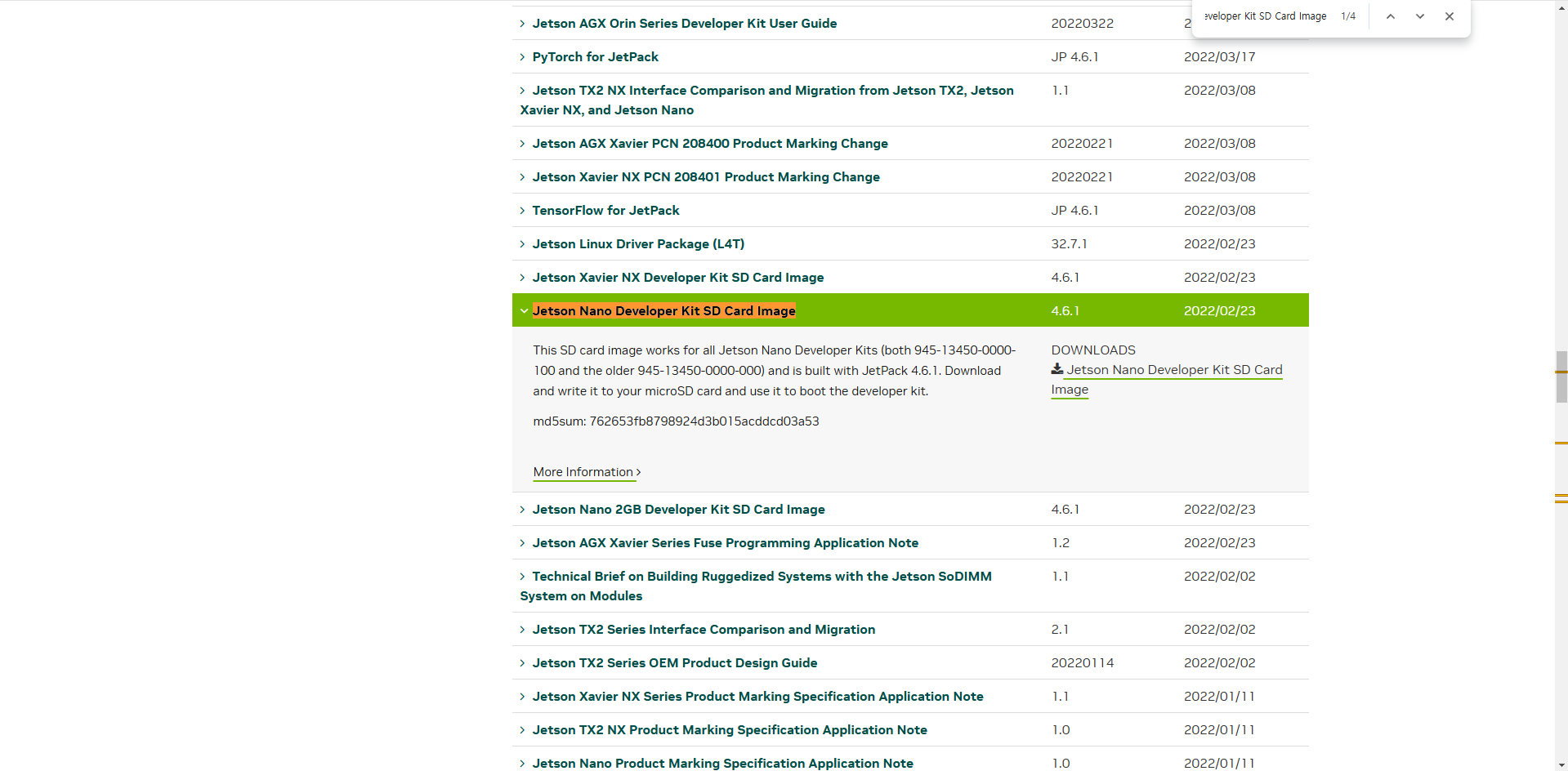
Task: Expand Jetson AGX Xavier Series Fuse Programming chevron
Action: (523, 543)
